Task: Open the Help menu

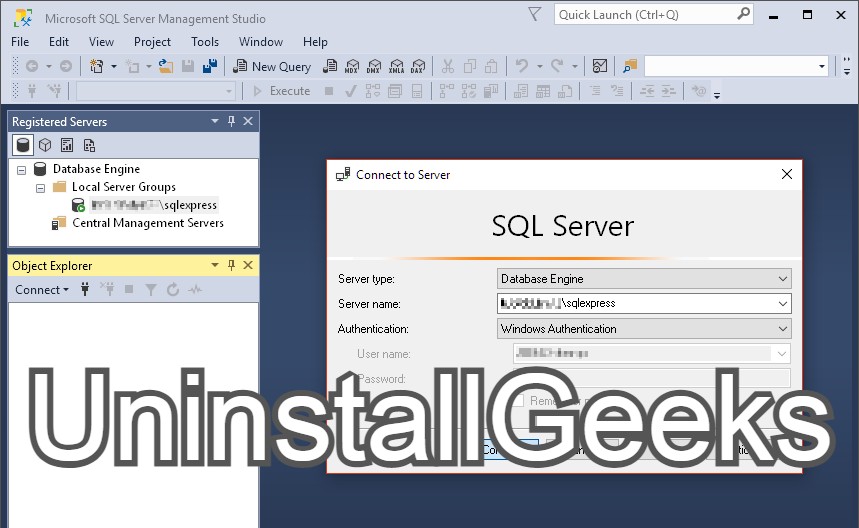Action: pyautogui.click(x=315, y=42)
